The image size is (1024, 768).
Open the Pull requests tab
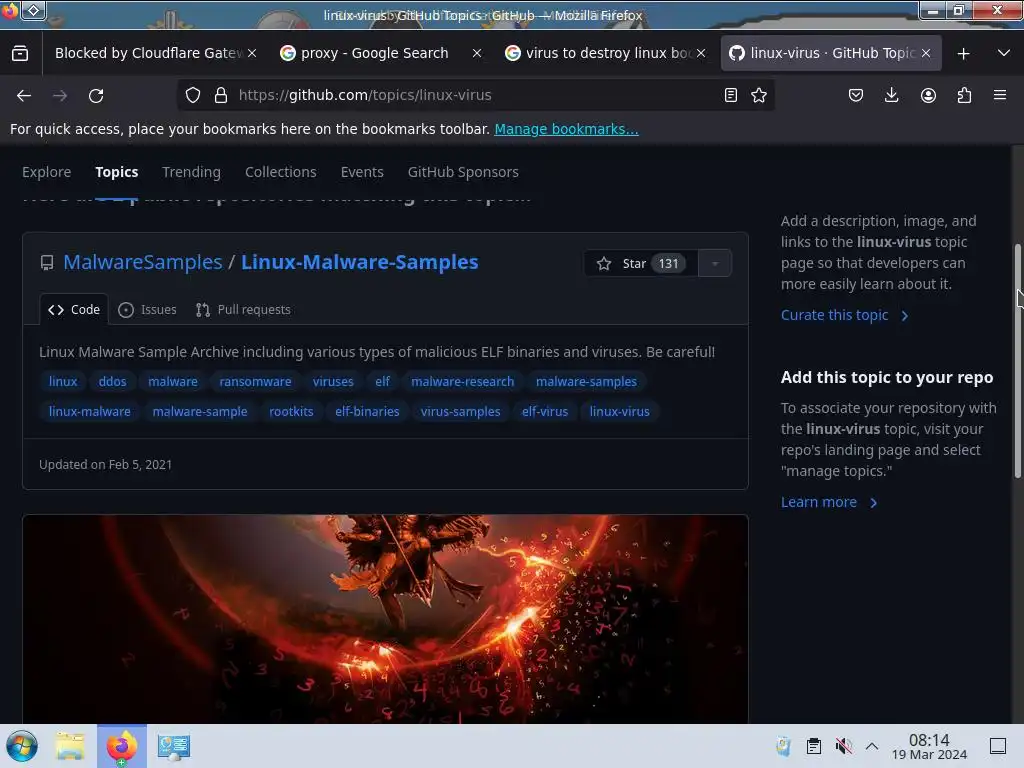pyautogui.click(x=243, y=310)
